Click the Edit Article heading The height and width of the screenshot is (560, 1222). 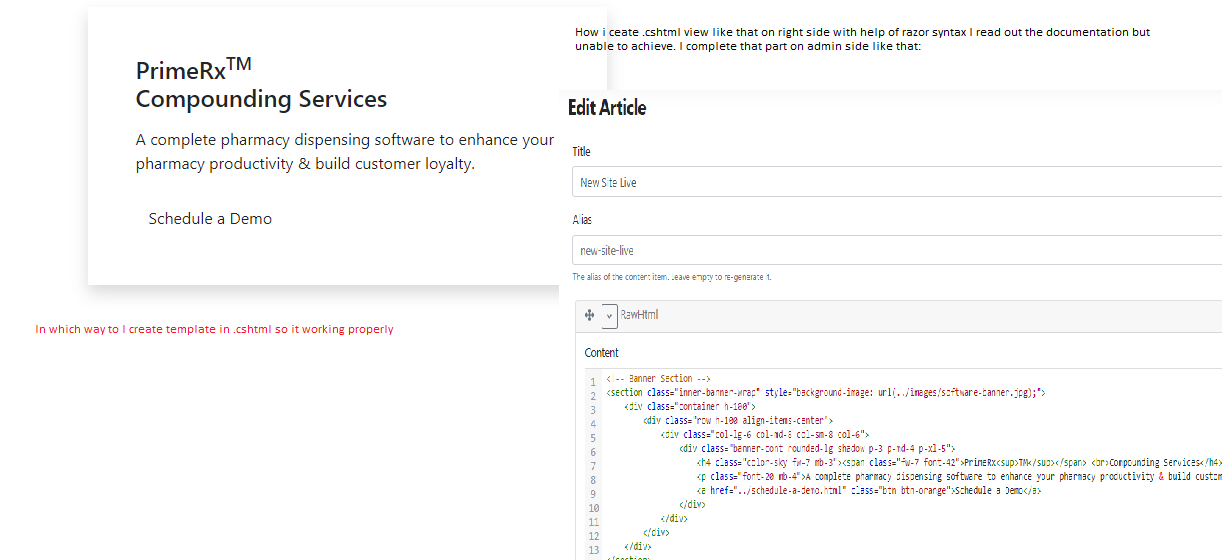click(x=607, y=108)
